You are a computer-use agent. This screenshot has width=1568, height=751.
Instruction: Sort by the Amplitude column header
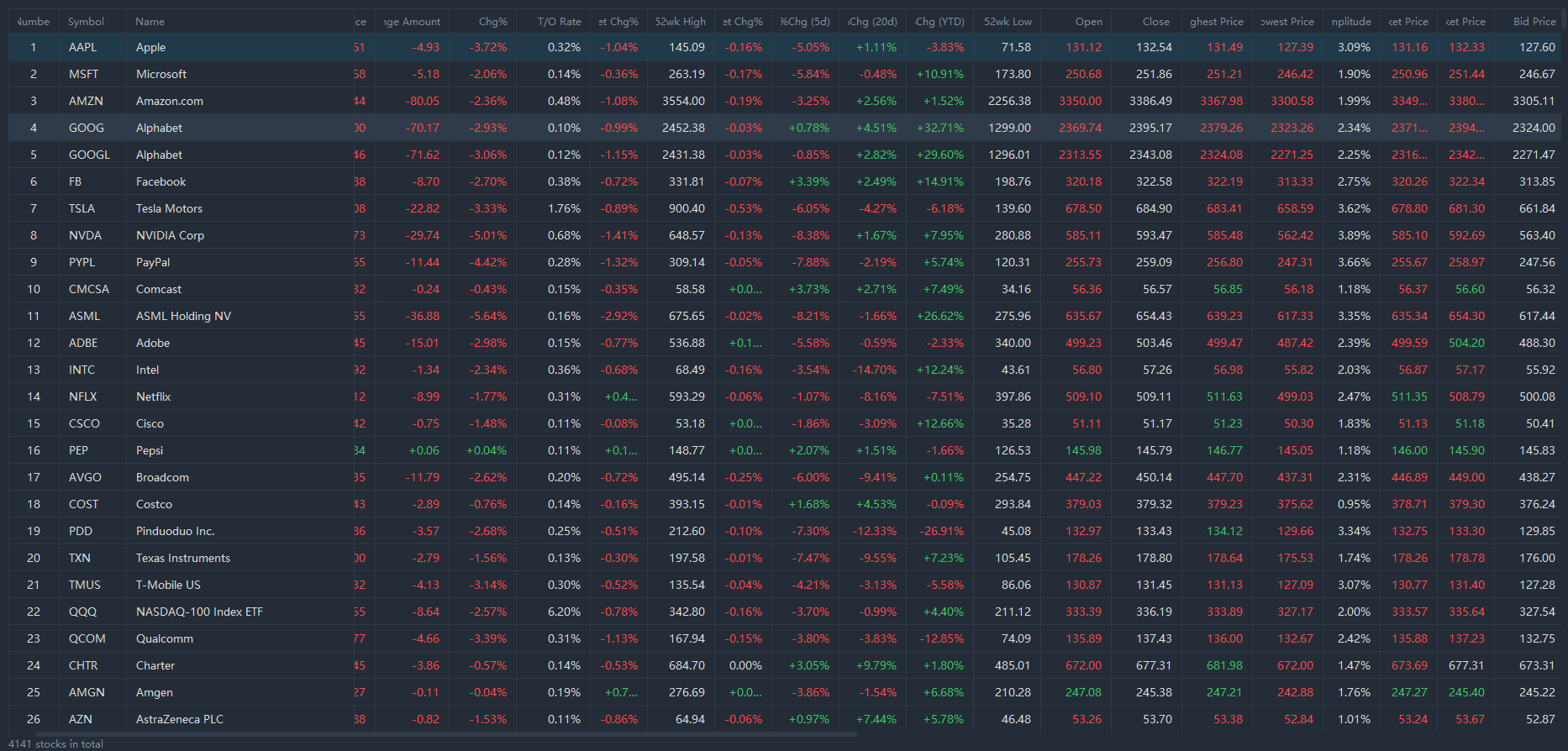pos(1351,21)
